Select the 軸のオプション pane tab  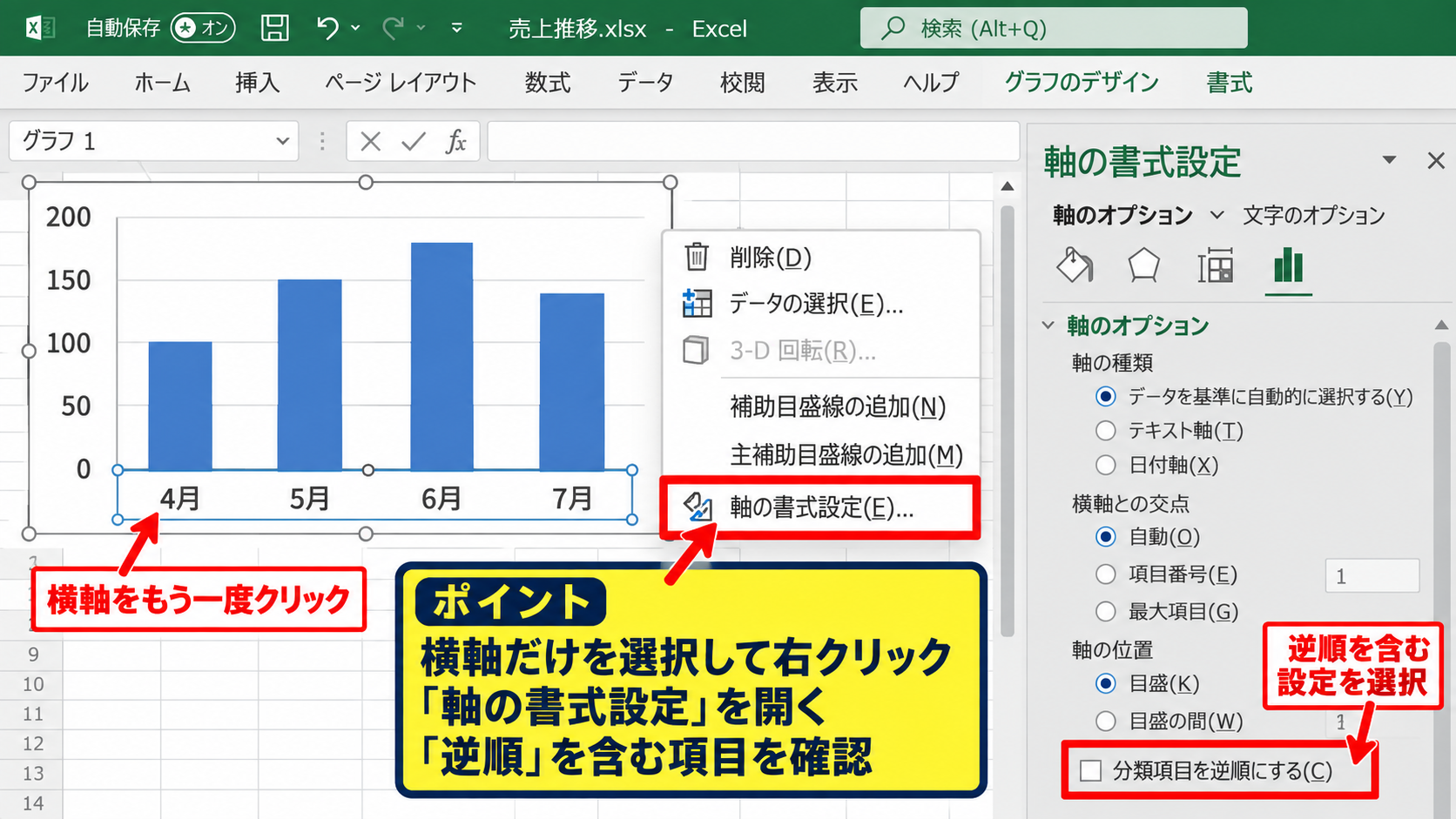(1122, 215)
